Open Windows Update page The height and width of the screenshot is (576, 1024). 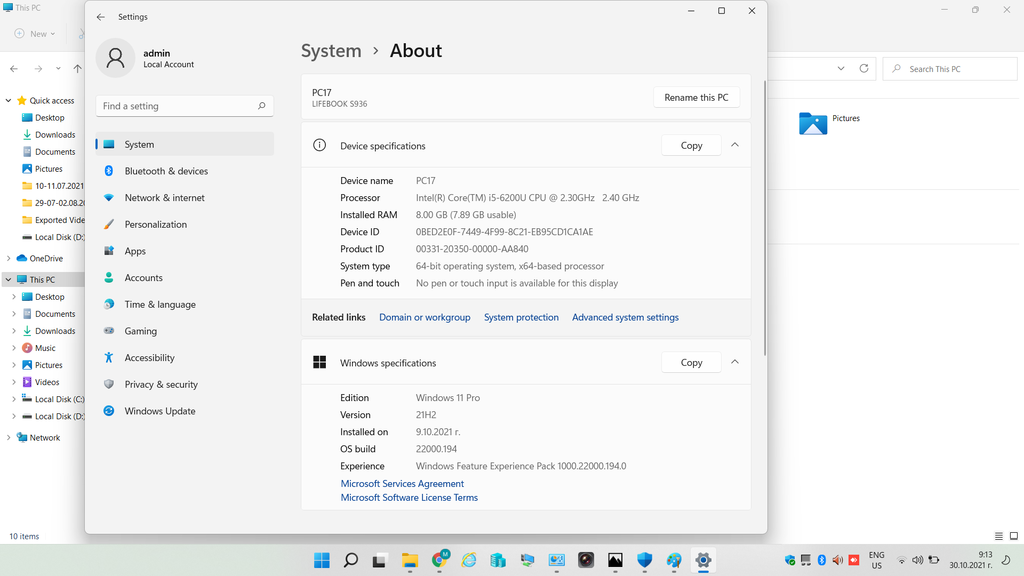point(159,411)
